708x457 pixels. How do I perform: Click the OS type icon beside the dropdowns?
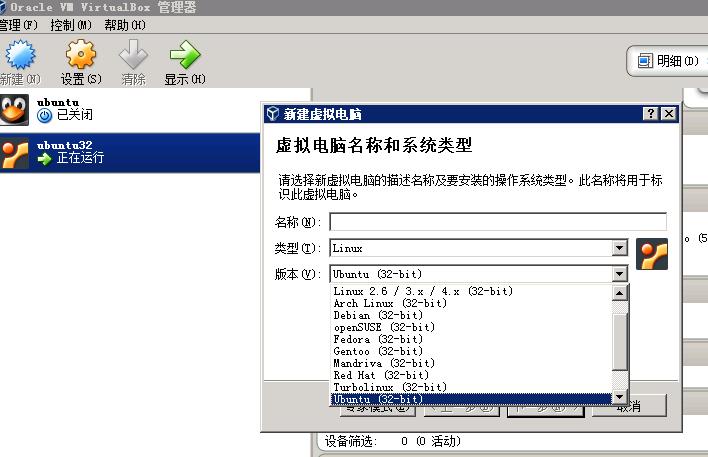pos(652,256)
